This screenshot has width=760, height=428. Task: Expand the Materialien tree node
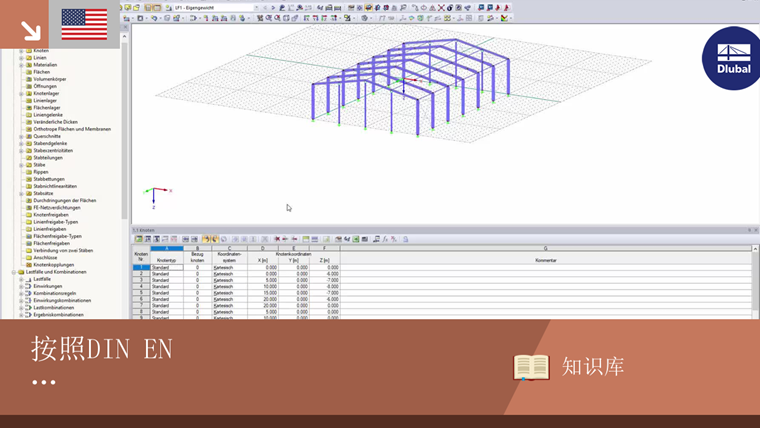tap(21, 65)
